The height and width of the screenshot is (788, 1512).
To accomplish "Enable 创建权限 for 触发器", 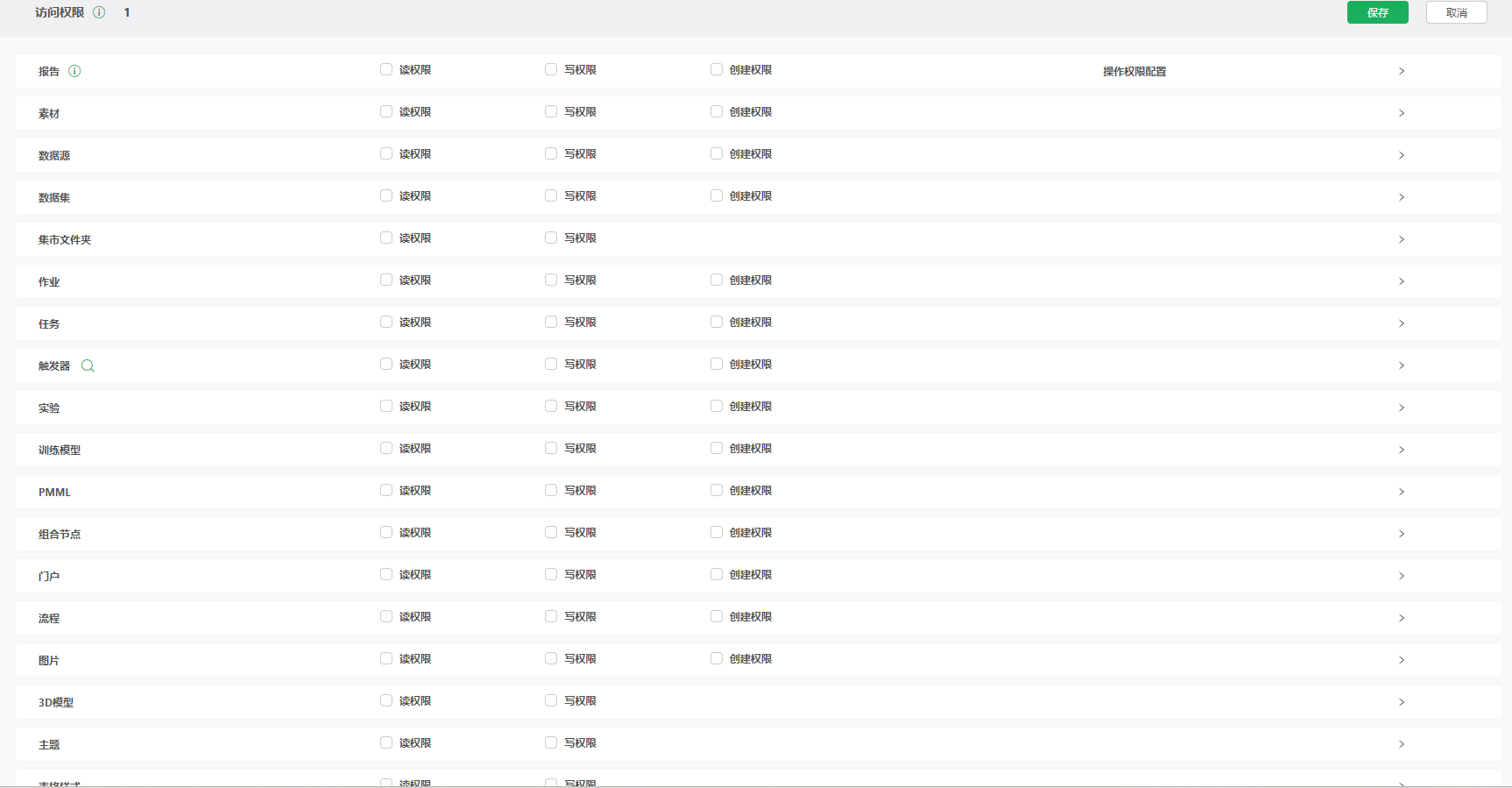I will (x=717, y=364).
